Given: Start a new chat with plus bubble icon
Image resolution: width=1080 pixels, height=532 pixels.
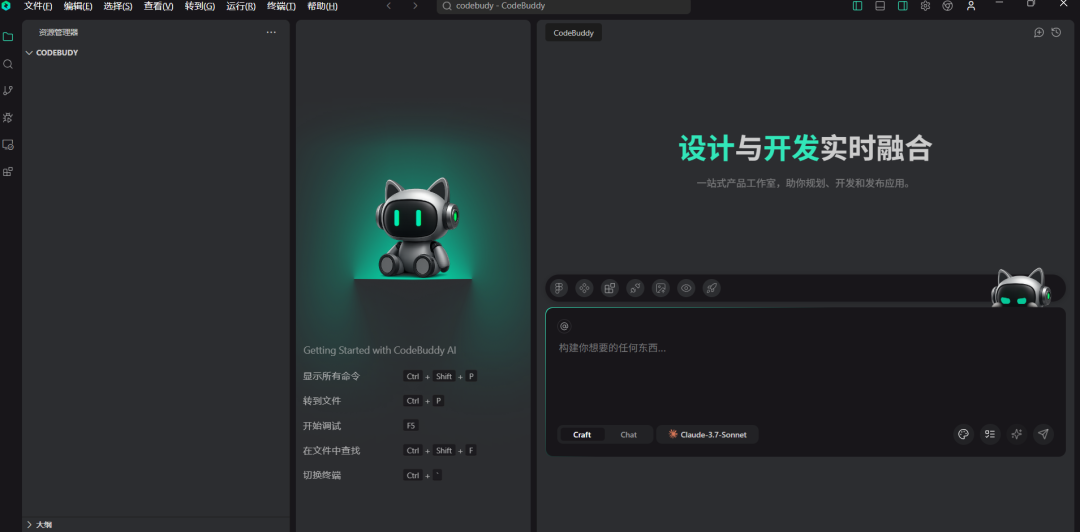Looking at the screenshot, I should [1039, 32].
